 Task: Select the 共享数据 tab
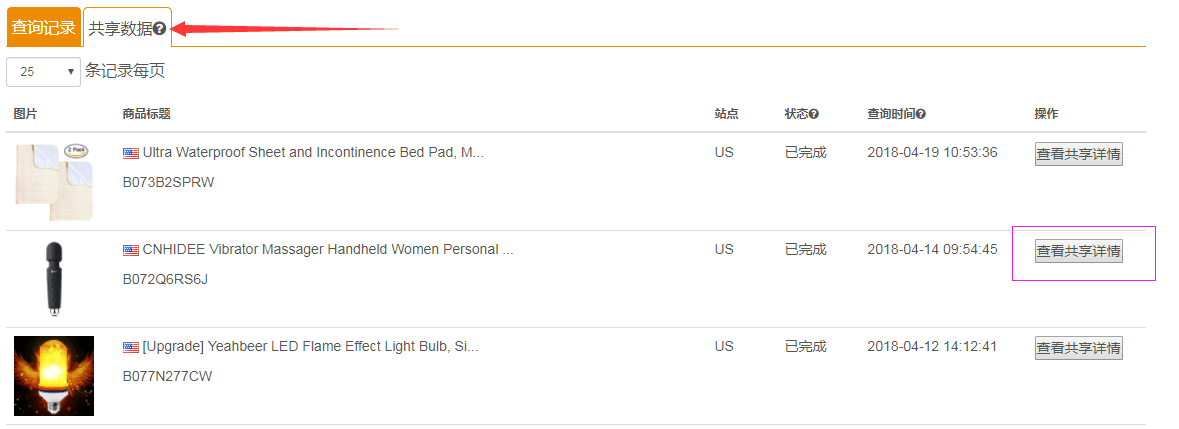127,28
